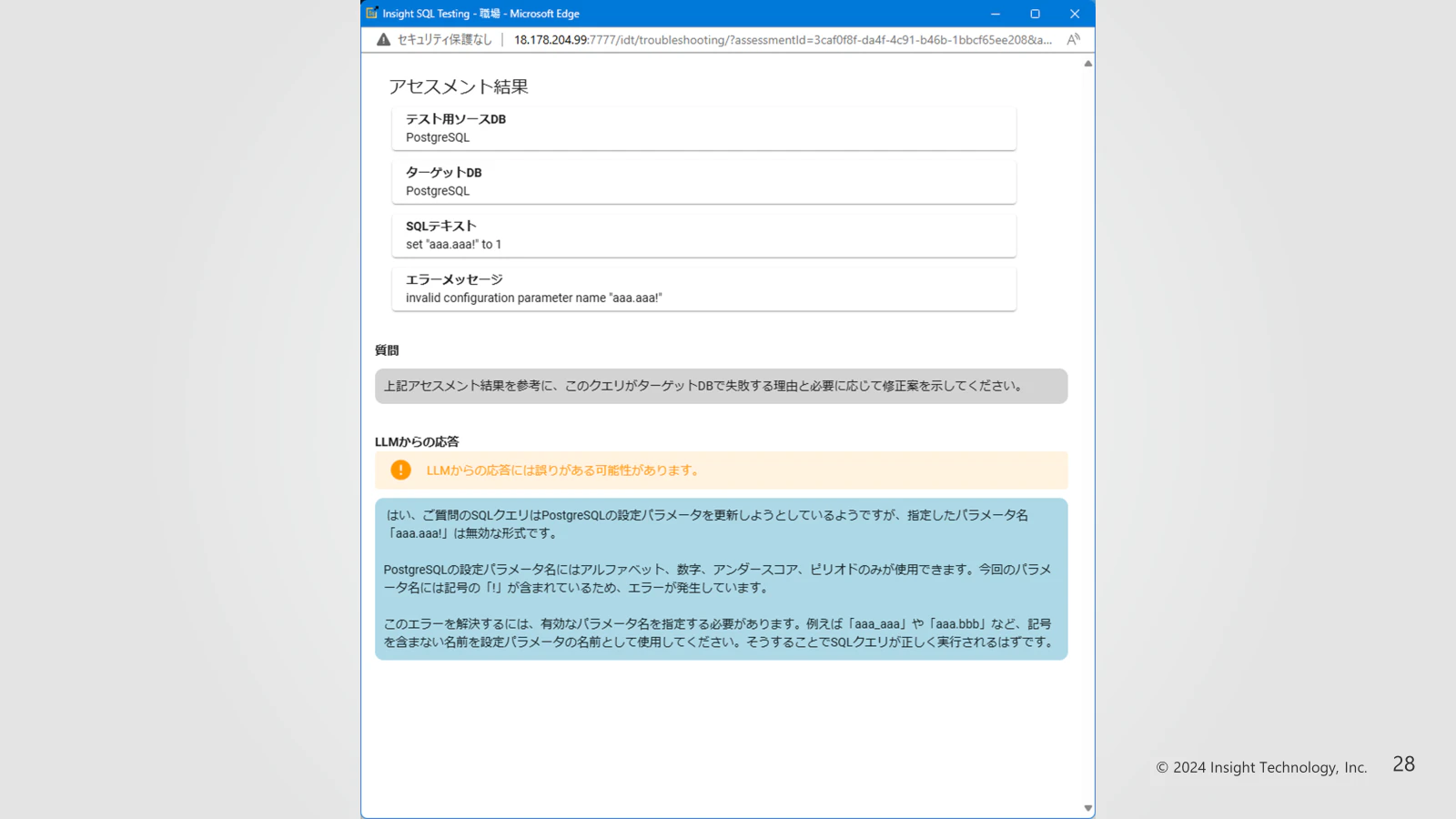
Task: Click the blue LLM response answer box
Action: [721, 579]
